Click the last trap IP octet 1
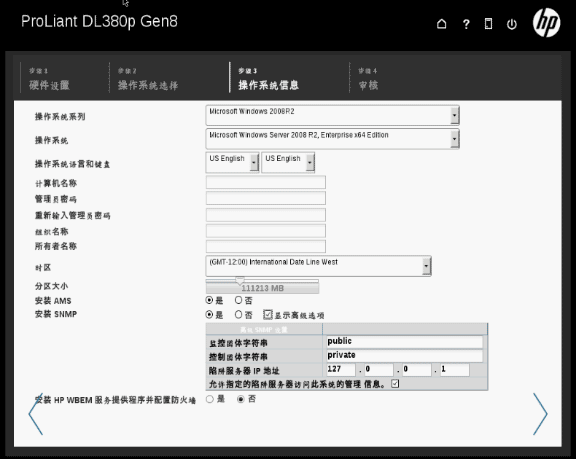 point(455,370)
